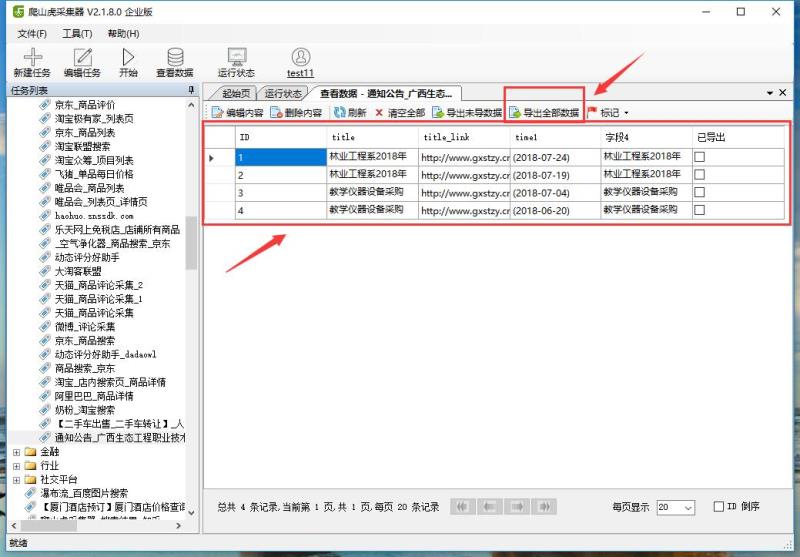Click the 运行状态 monitor icon
The height and width of the screenshot is (557, 800).
point(236,62)
